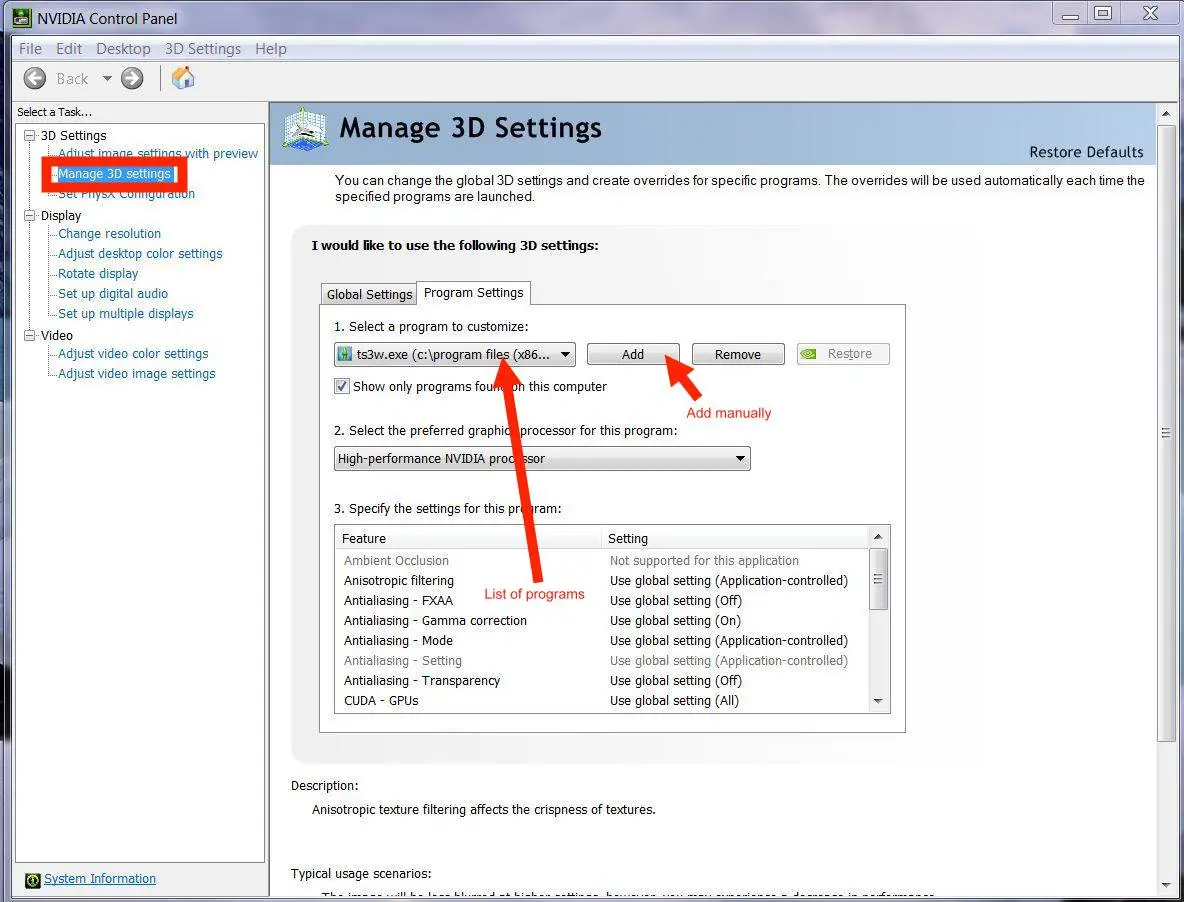Select Adjust image settings with preview
1184x902 pixels.
[158, 153]
